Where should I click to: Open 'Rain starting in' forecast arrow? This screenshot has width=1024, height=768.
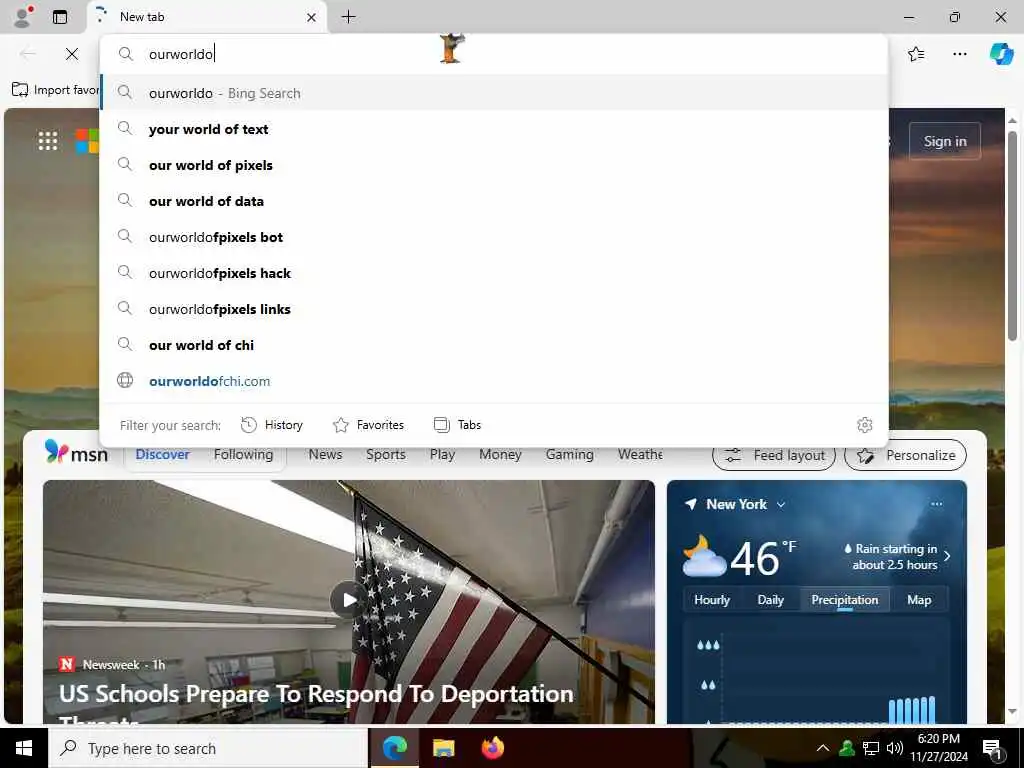947,556
